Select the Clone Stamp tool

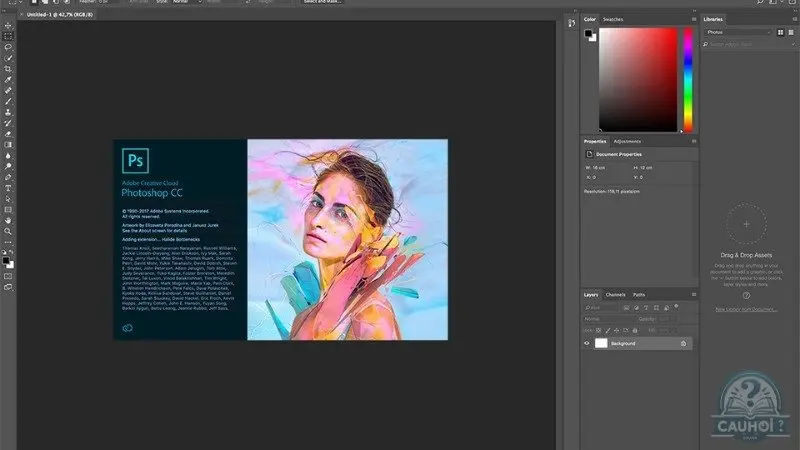[8, 112]
